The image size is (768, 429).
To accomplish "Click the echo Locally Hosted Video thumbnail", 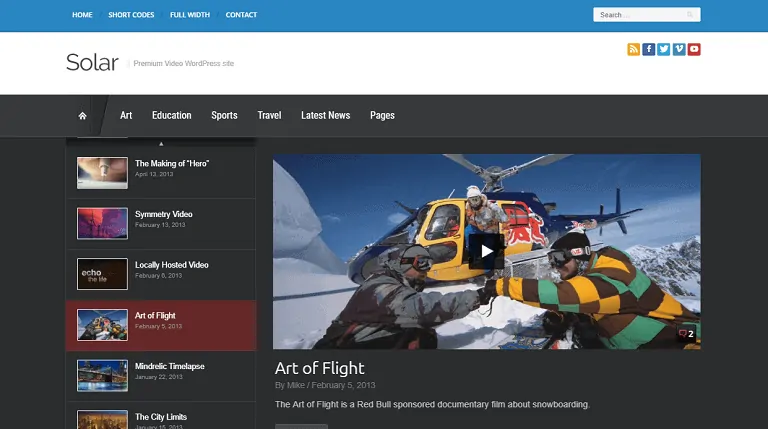I will pyautogui.click(x=102, y=274).
